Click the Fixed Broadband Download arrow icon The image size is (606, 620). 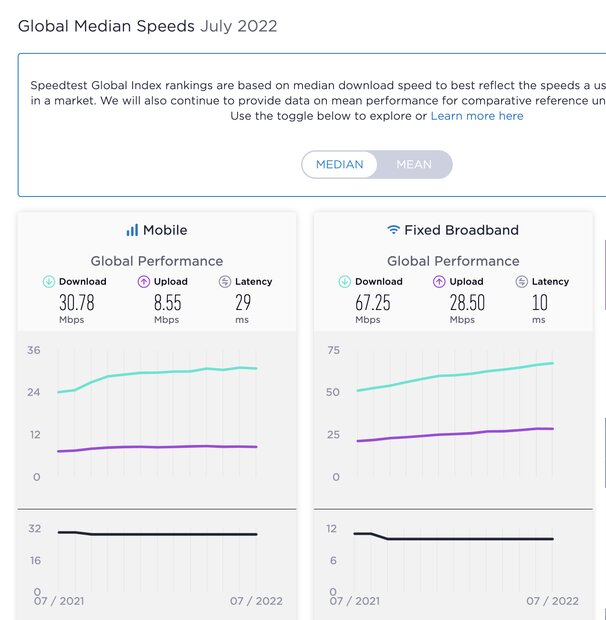(345, 282)
